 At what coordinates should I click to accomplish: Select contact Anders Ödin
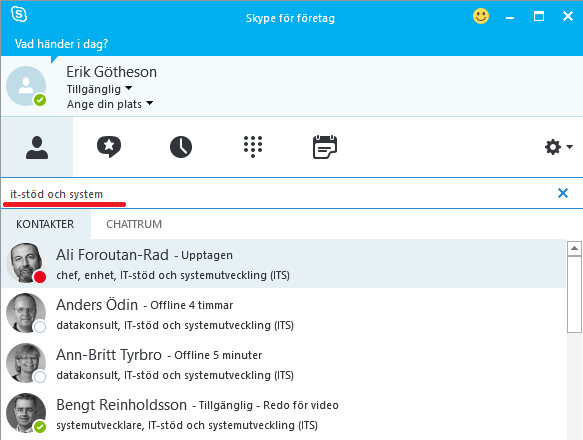point(284,313)
